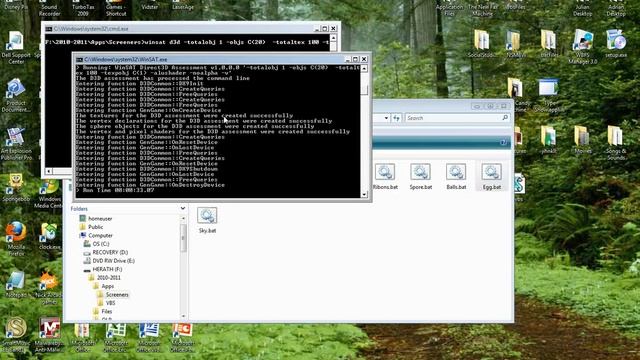Screen dimensions: 640x360
Task: Maximize the WinSAT.exe console window
Action: (x=355, y=60)
